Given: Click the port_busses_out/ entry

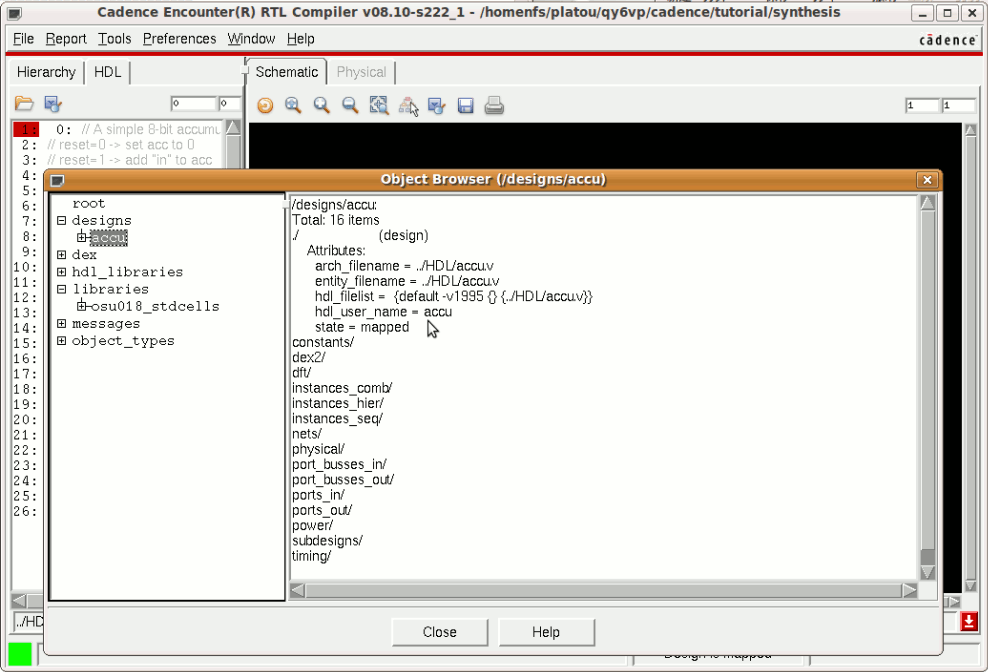Looking at the screenshot, I should 343,480.
